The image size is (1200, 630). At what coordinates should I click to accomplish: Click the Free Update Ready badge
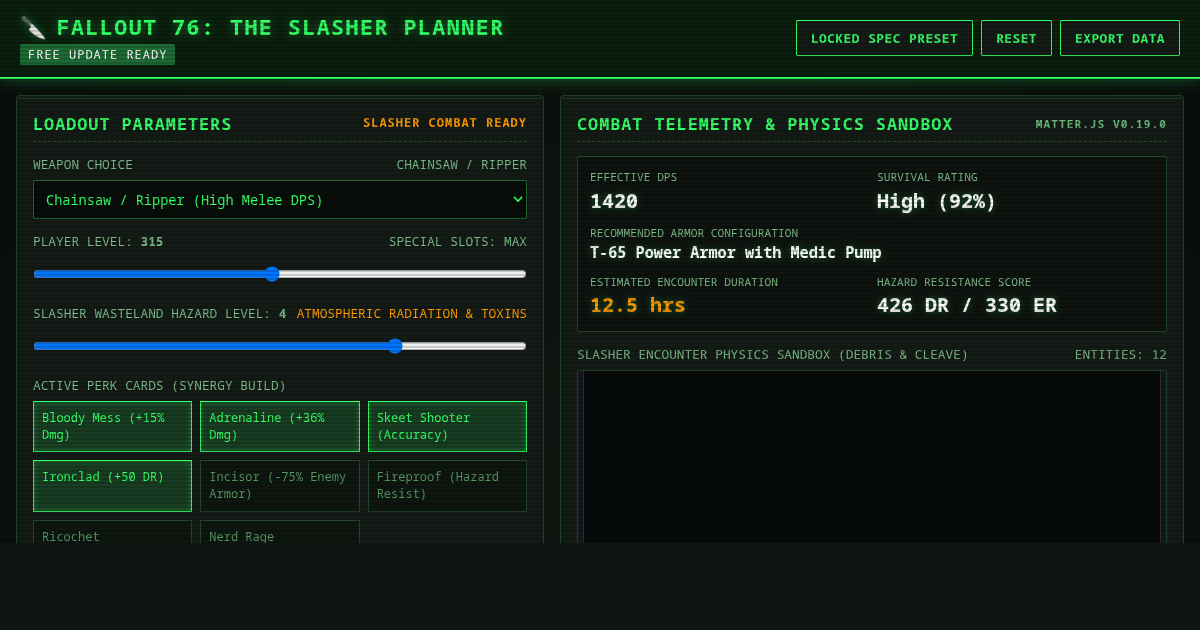[x=97, y=55]
